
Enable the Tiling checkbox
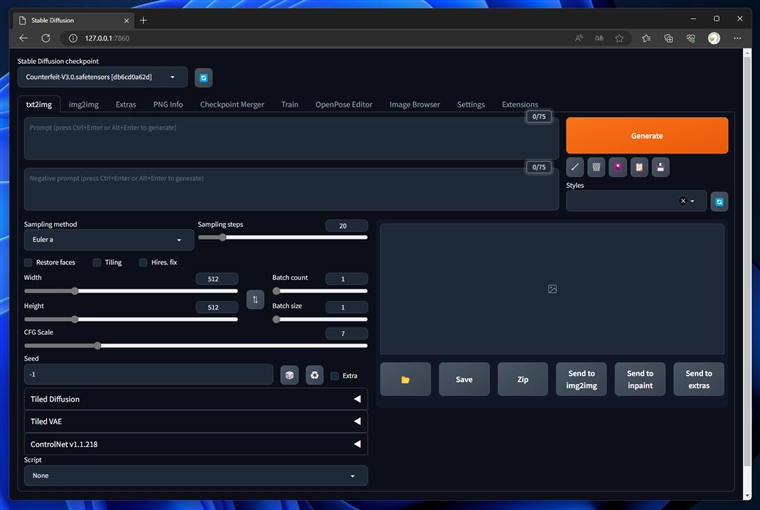[x=97, y=262]
